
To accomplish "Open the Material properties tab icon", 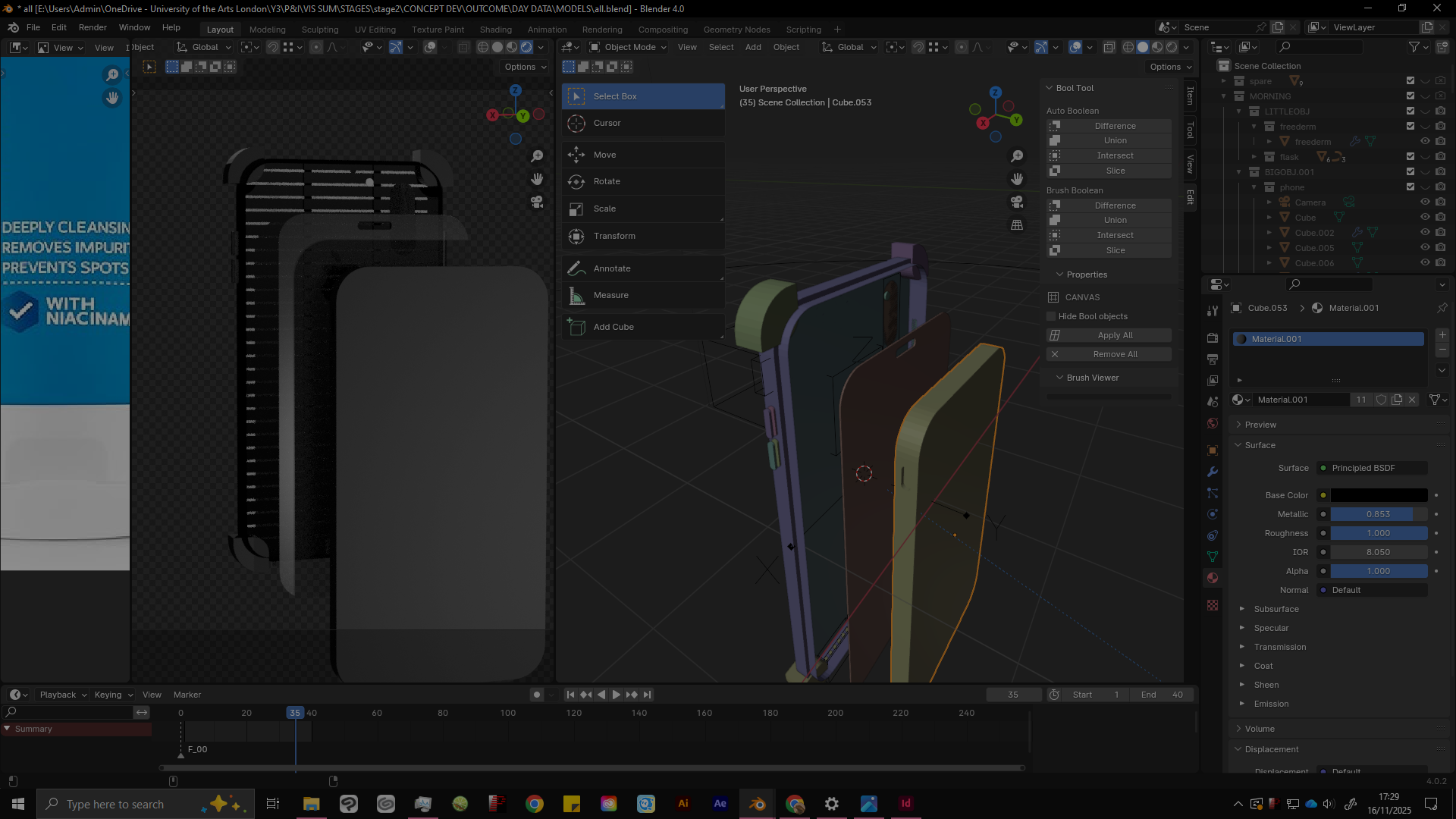I will (1213, 578).
